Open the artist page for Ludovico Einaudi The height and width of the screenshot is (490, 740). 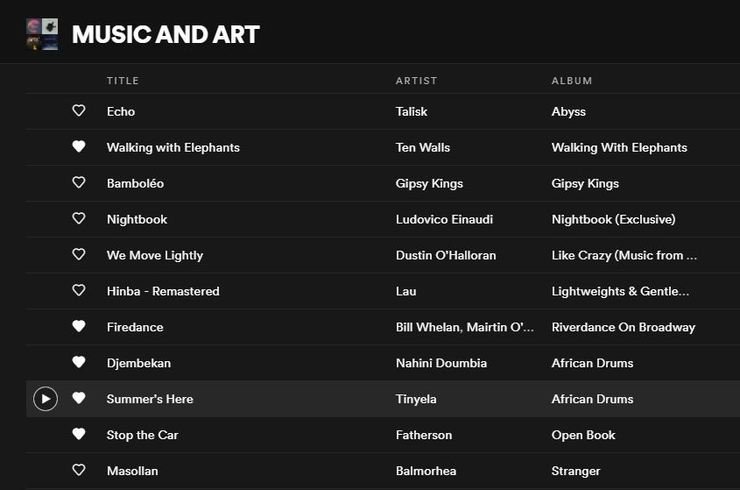(444, 220)
